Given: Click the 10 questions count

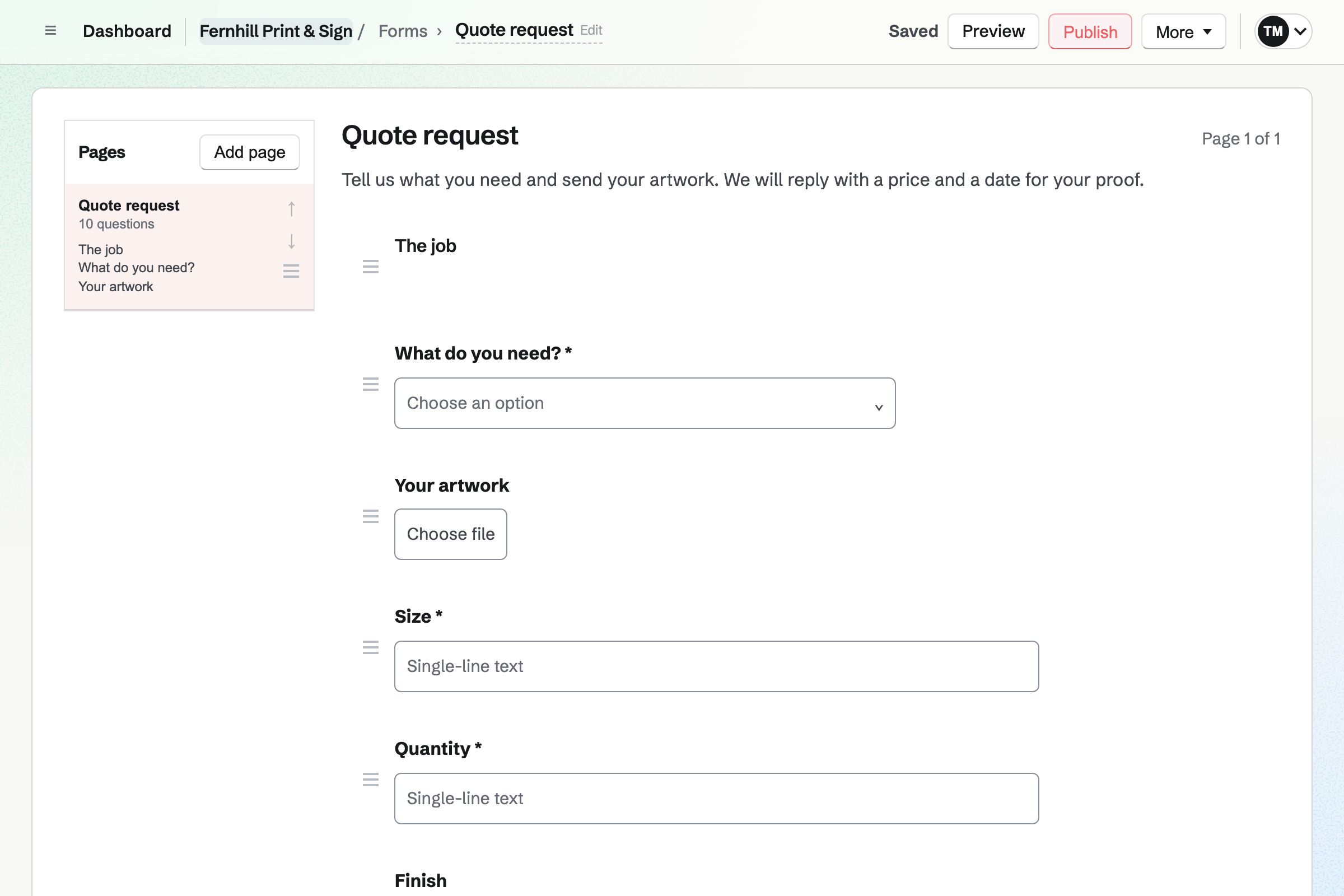Looking at the screenshot, I should click(116, 224).
